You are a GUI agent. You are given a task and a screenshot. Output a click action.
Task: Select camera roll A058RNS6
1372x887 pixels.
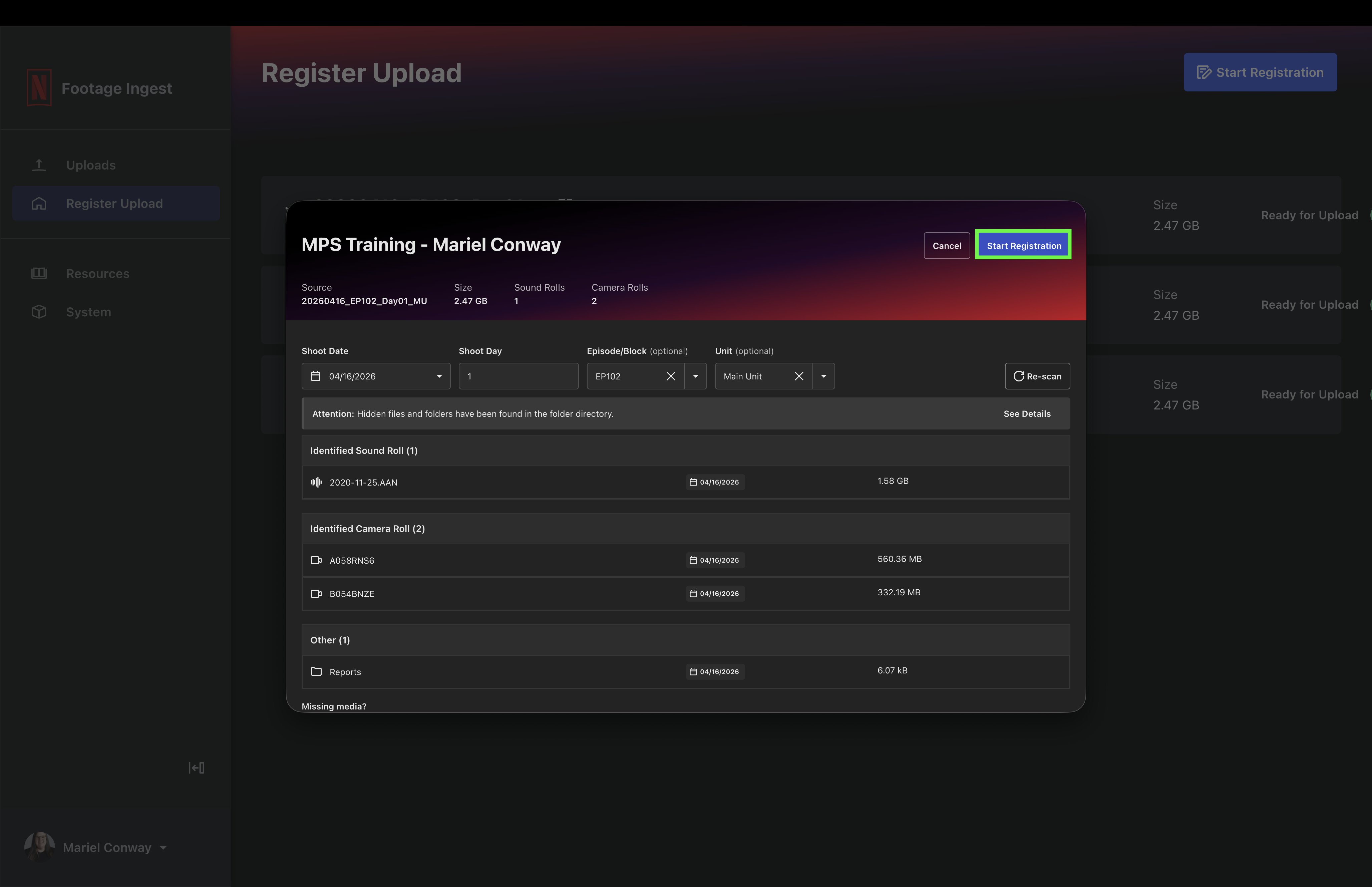click(686, 560)
